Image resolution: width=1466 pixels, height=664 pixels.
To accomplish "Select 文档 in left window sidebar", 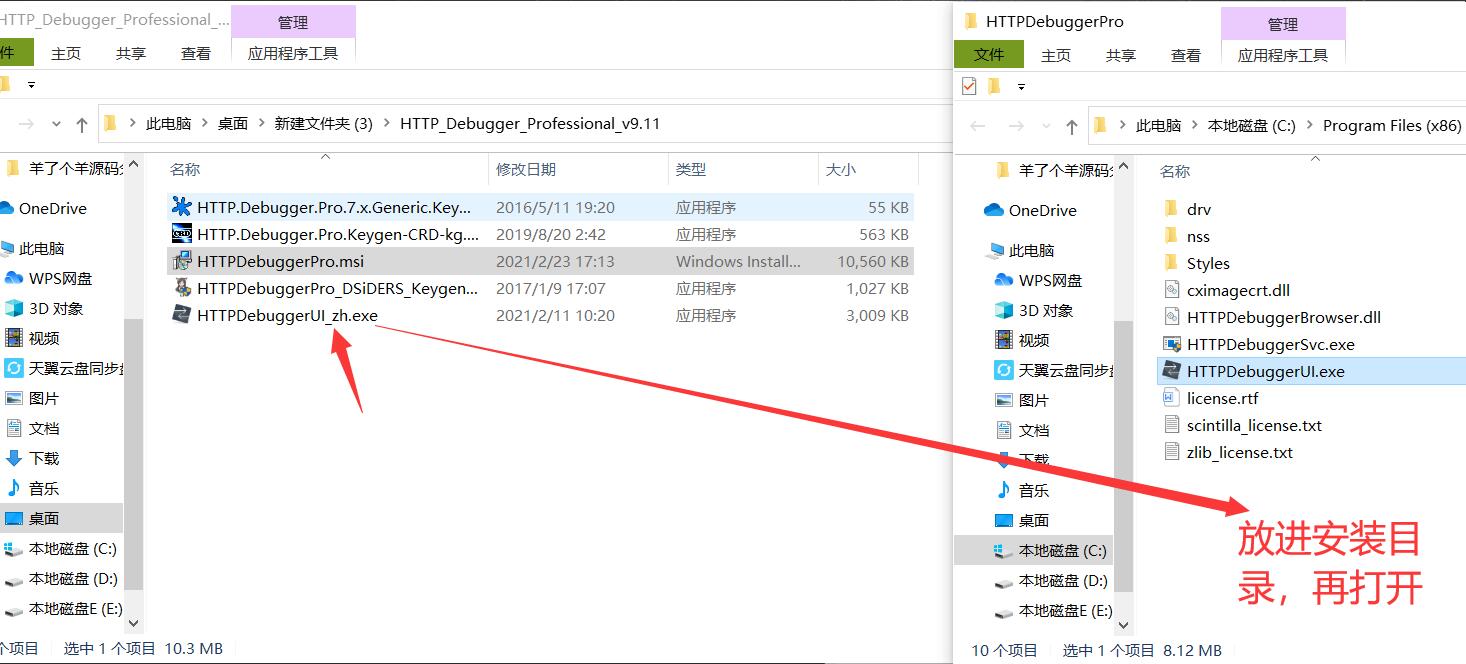I will [x=61, y=428].
